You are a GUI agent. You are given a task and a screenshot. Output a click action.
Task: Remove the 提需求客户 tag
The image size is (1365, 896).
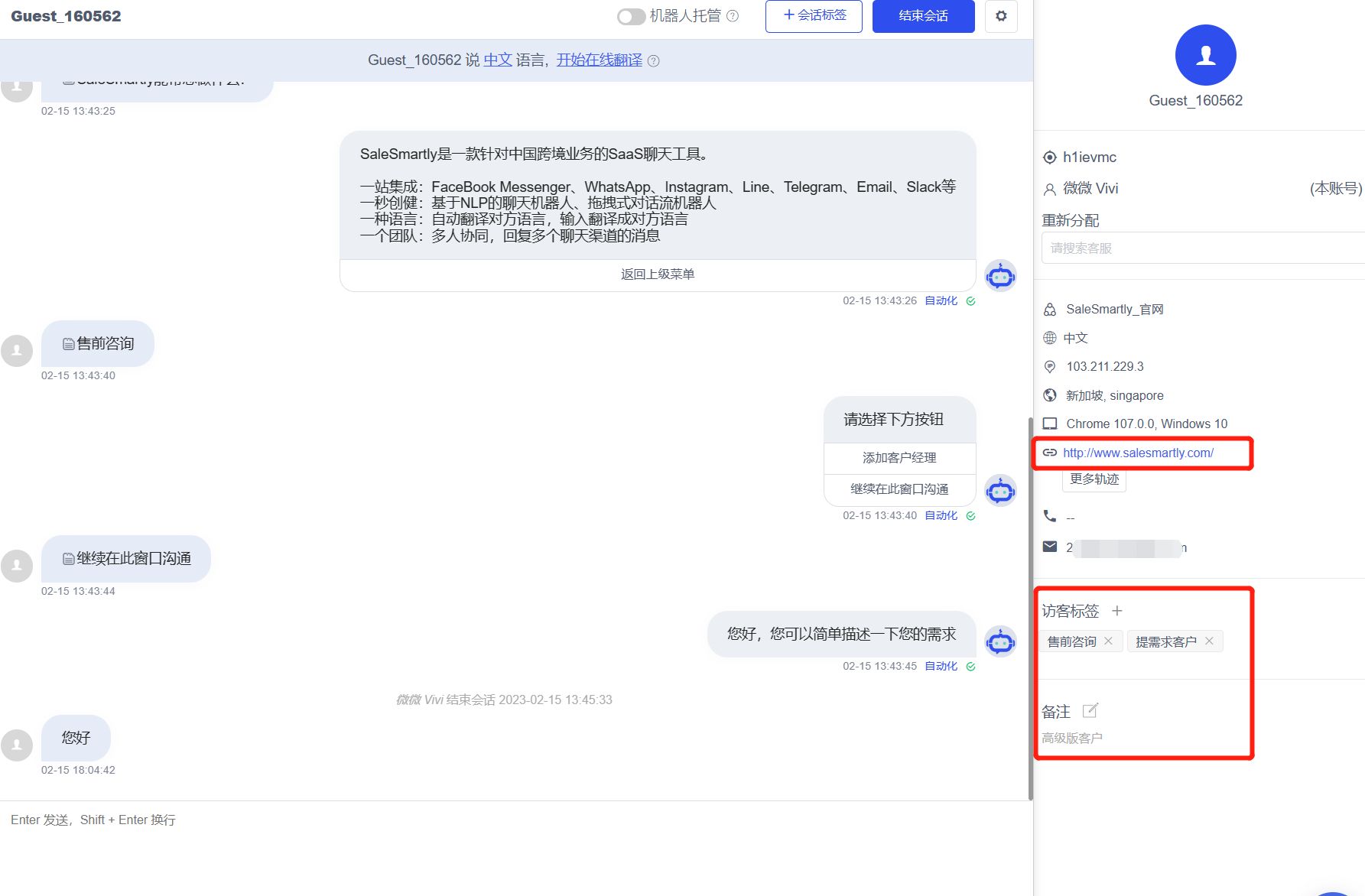(1209, 641)
